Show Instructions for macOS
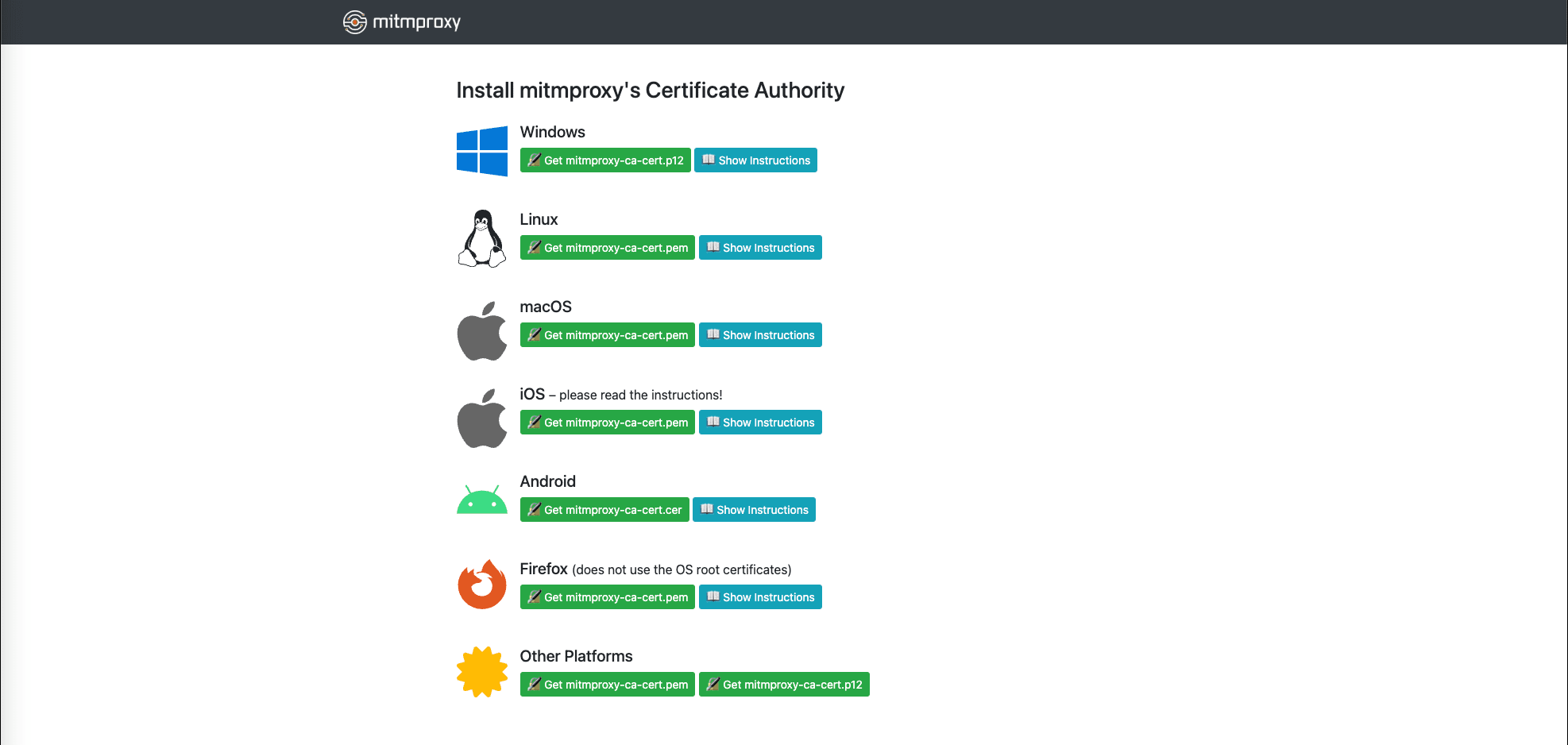Image resolution: width=1568 pixels, height=745 pixels. 760,335
